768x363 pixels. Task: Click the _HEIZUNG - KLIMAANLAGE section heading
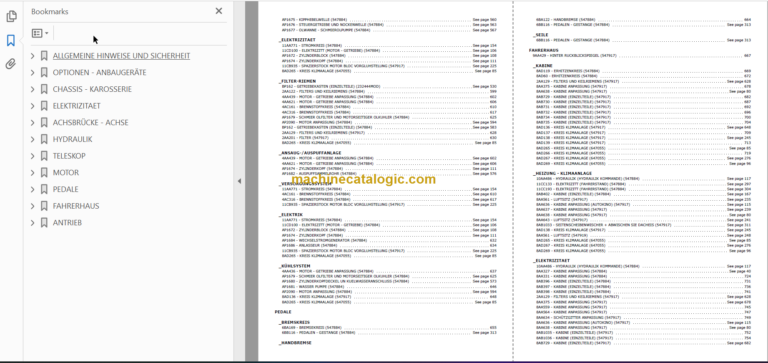click(562, 173)
